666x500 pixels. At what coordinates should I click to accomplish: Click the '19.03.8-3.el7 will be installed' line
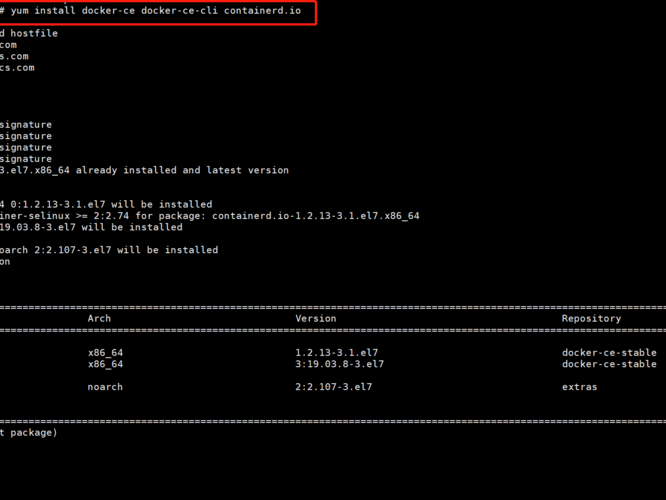tap(91, 227)
